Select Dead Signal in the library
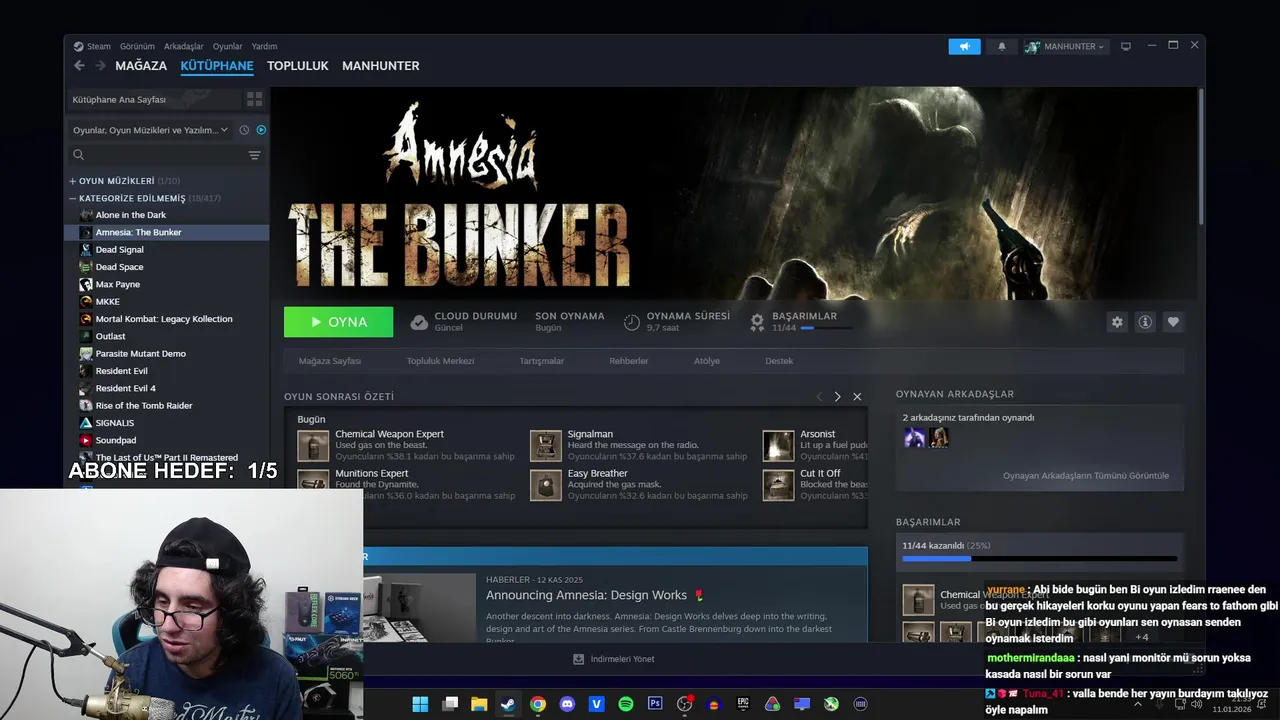Screen dimensions: 1280x720 (120, 250)
